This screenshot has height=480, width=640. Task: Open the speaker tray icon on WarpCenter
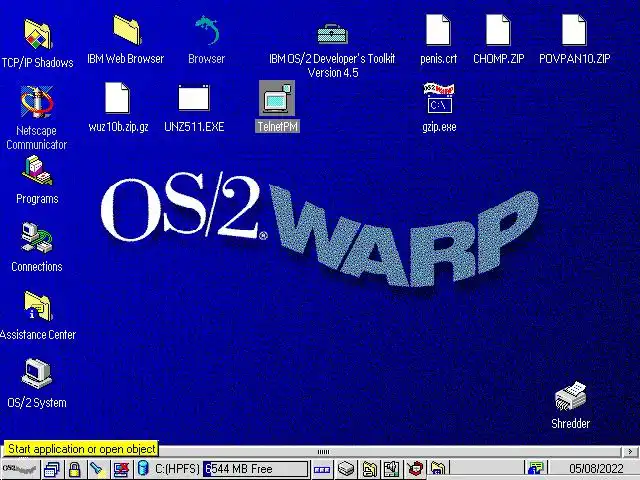391,469
